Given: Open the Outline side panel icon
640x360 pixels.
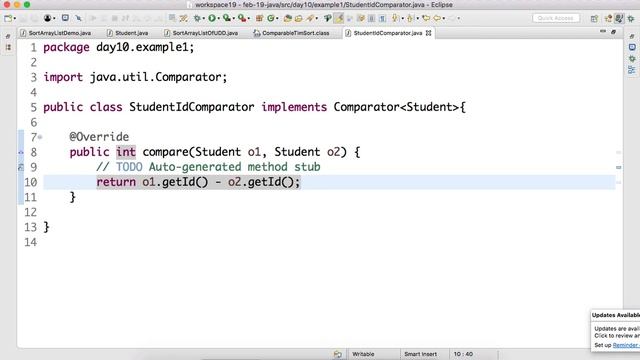Looking at the screenshot, I should point(632,70).
